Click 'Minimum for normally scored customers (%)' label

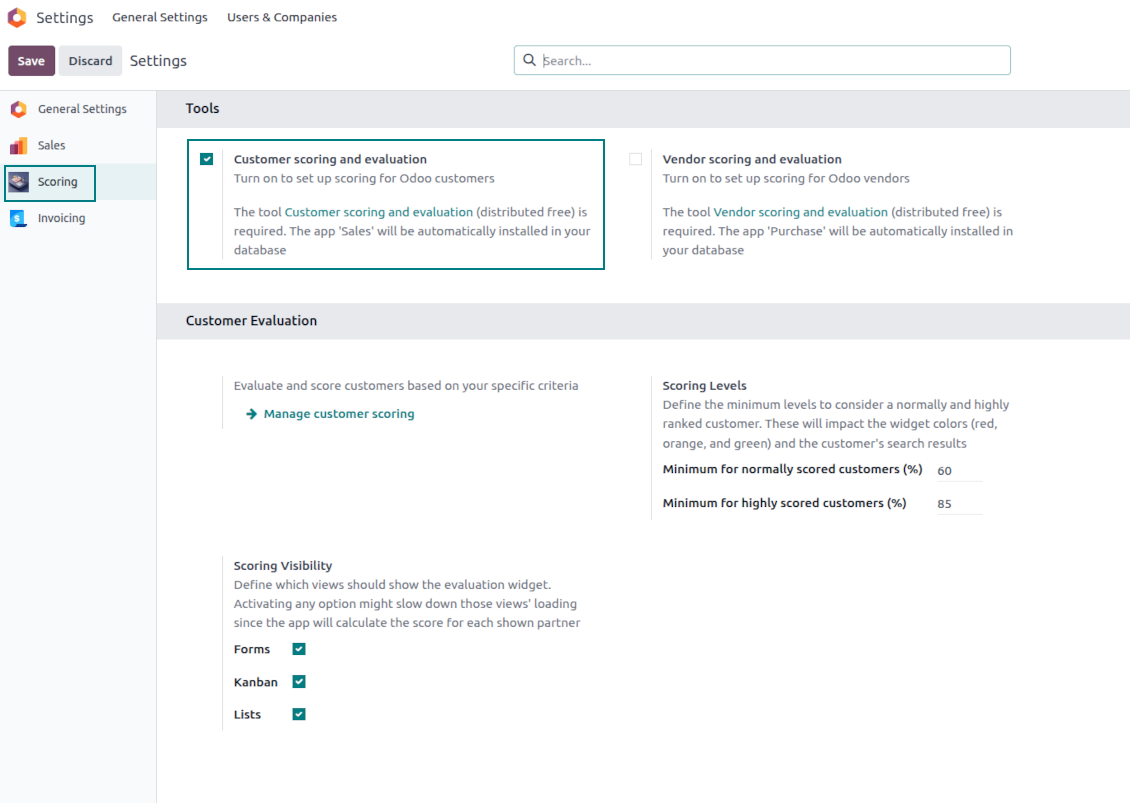pyautogui.click(x=792, y=469)
